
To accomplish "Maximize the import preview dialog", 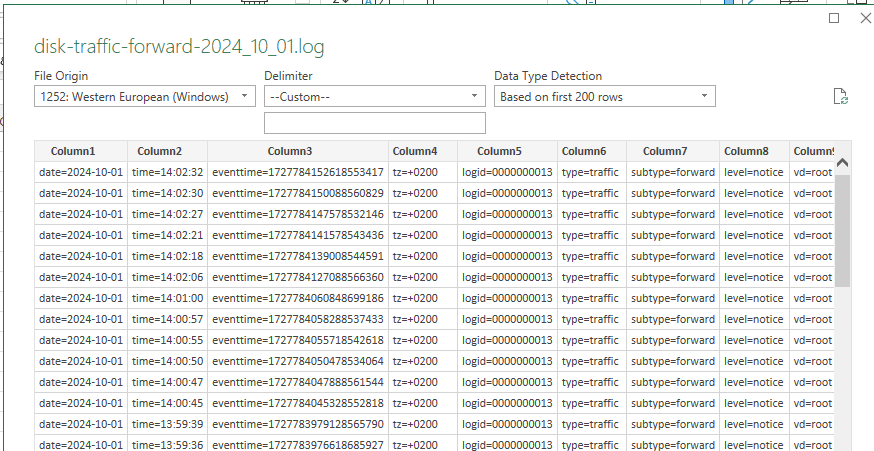I will click(834, 19).
